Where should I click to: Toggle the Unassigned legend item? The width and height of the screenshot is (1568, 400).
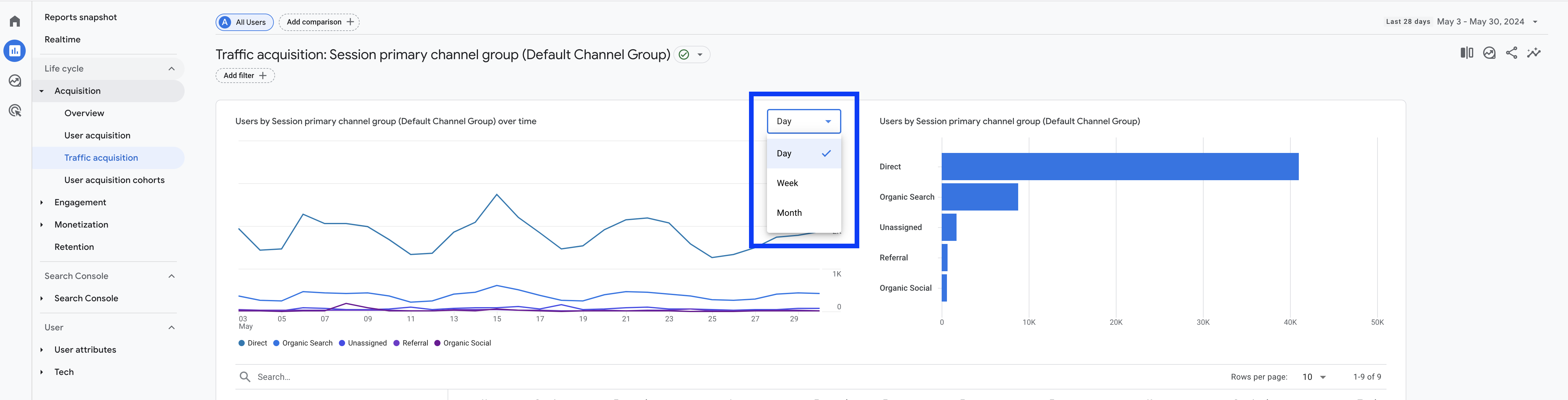[363, 343]
